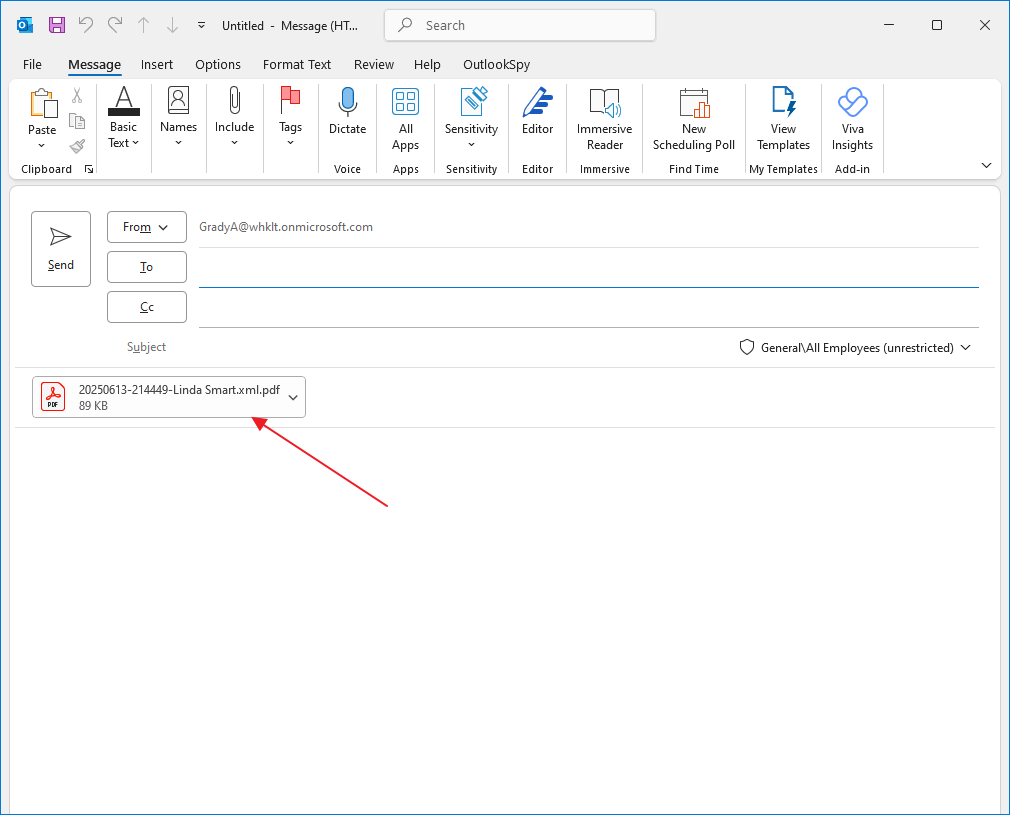Screen dimensions: 1010x815
Task: Click the Copy icon
Action: tap(77, 121)
